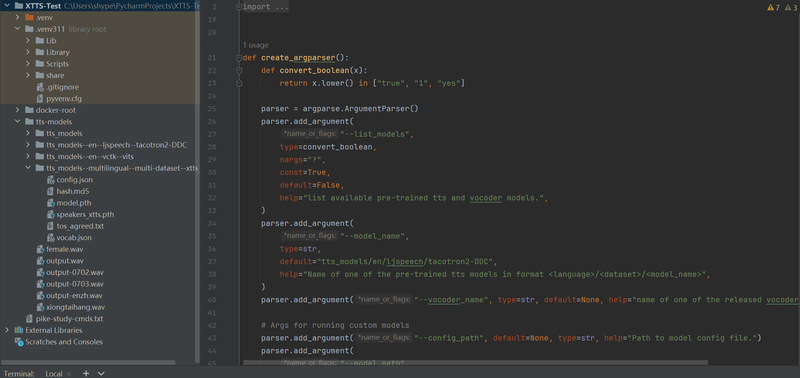Click the '1 usage' hint above create_argparser
Viewport: 800px width, 378px height.
(256, 45)
